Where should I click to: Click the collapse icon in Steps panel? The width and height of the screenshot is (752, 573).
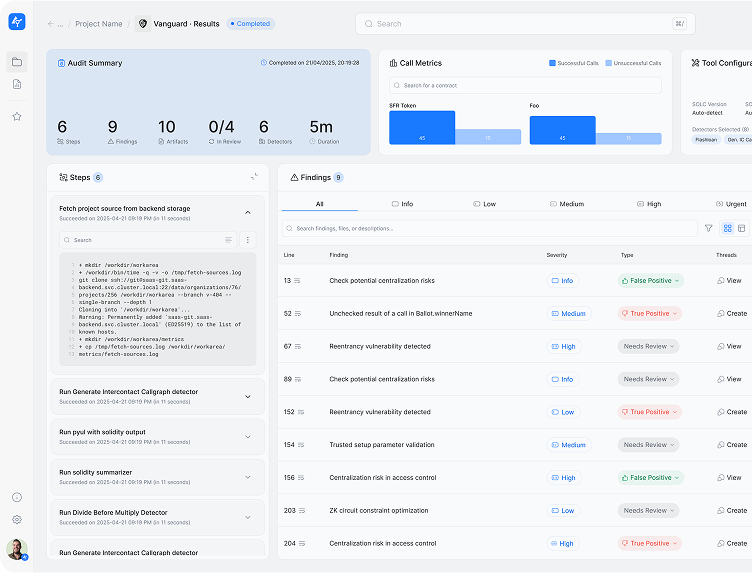point(254,177)
